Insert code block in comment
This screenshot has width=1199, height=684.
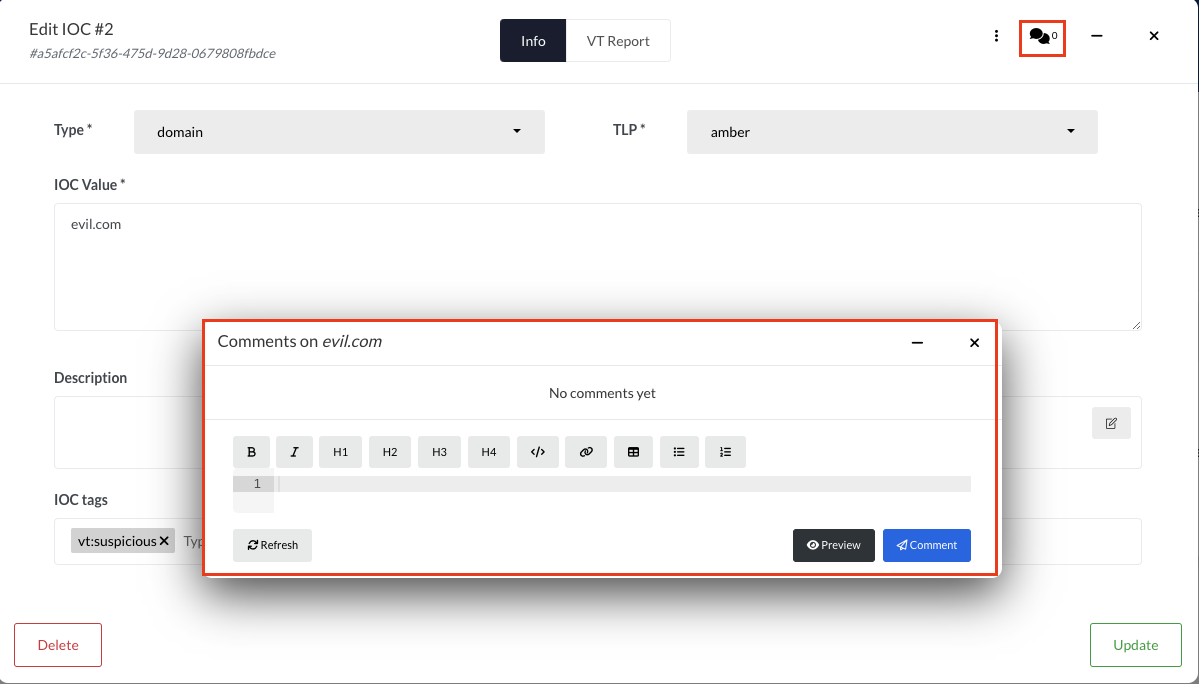click(538, 452)
